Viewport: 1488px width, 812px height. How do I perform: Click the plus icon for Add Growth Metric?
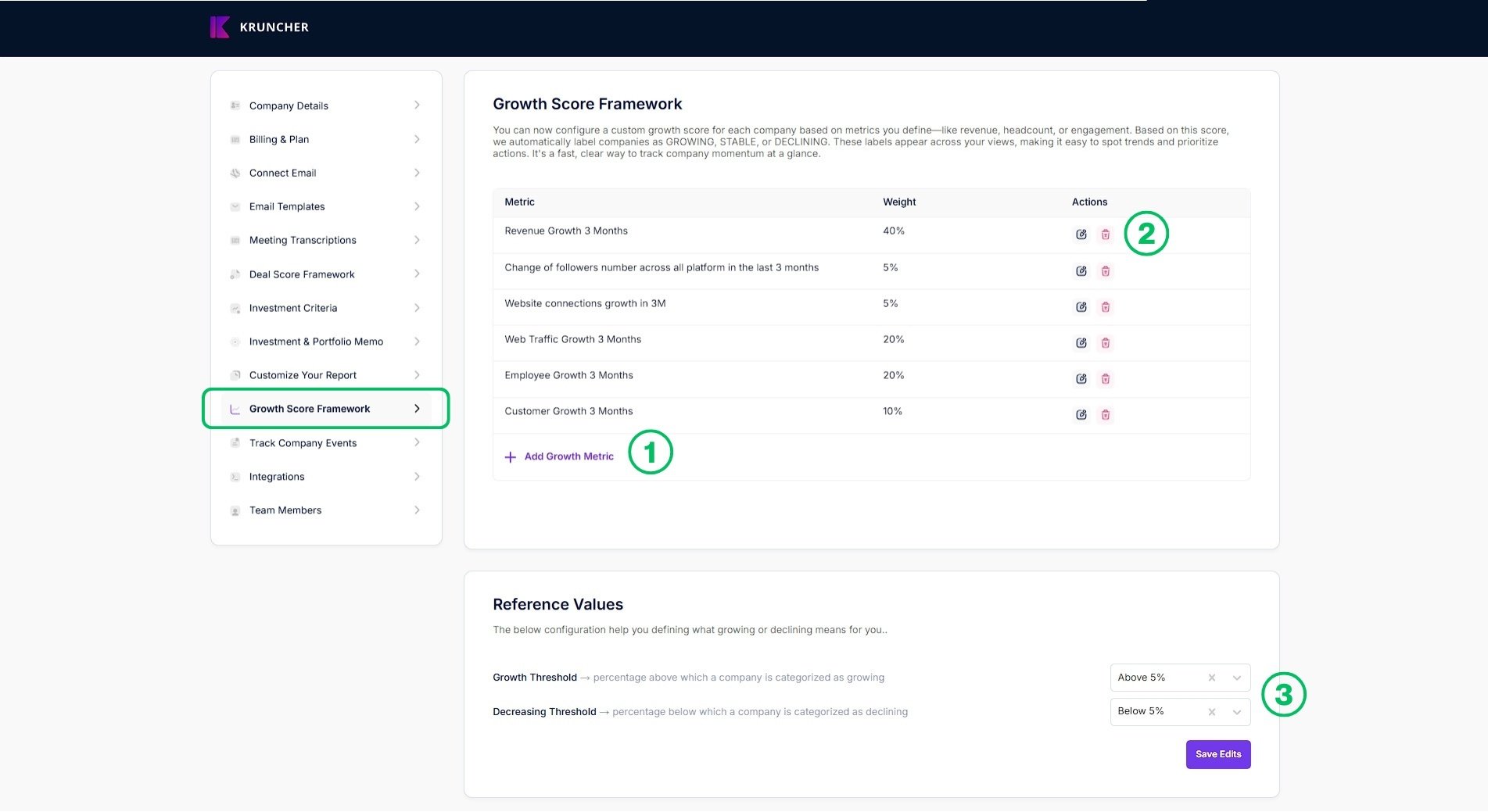[511, 457]
